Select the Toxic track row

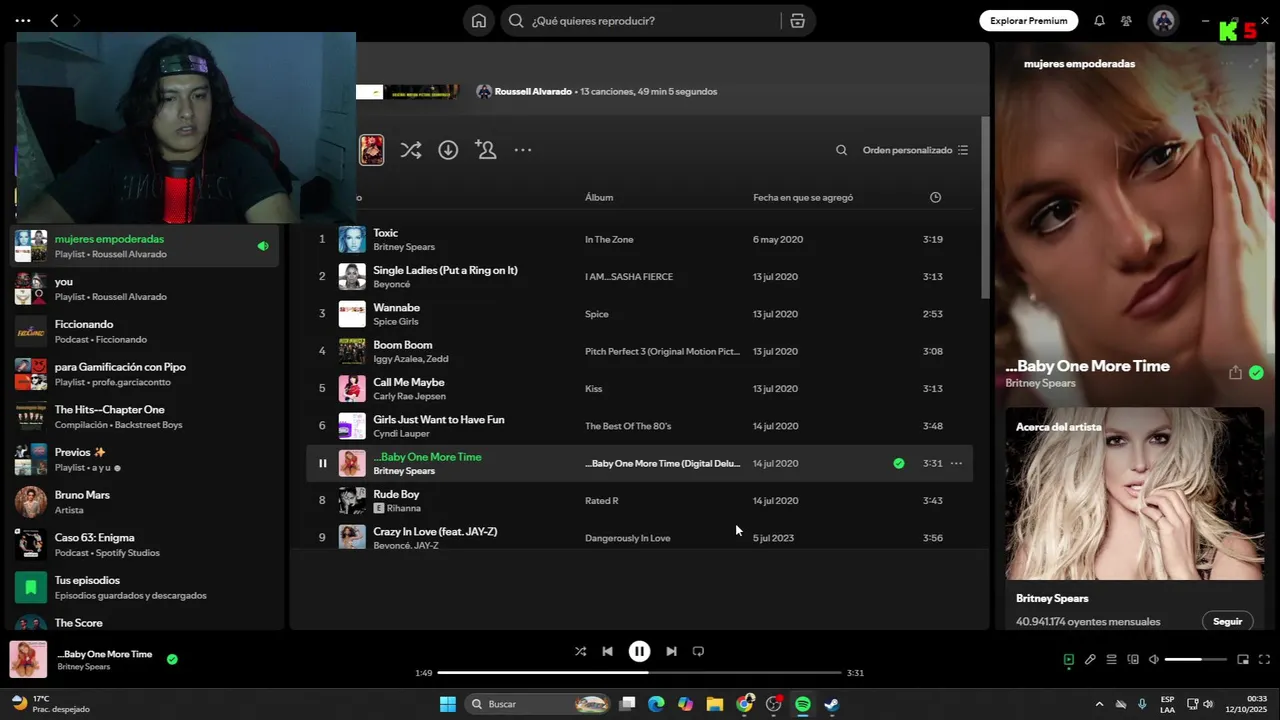tap(638, 239)
